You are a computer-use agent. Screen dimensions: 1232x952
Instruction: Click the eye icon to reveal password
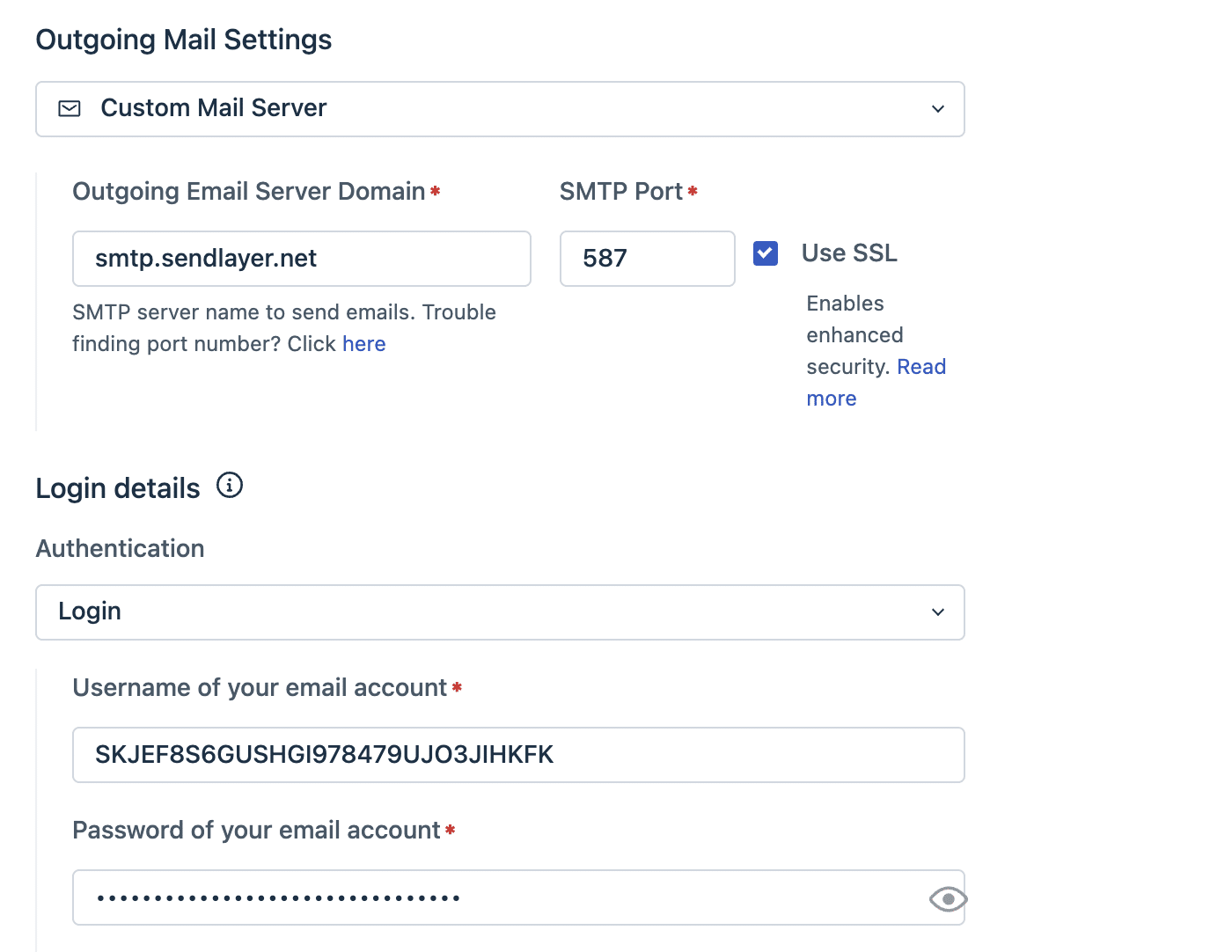click(947, 898)
